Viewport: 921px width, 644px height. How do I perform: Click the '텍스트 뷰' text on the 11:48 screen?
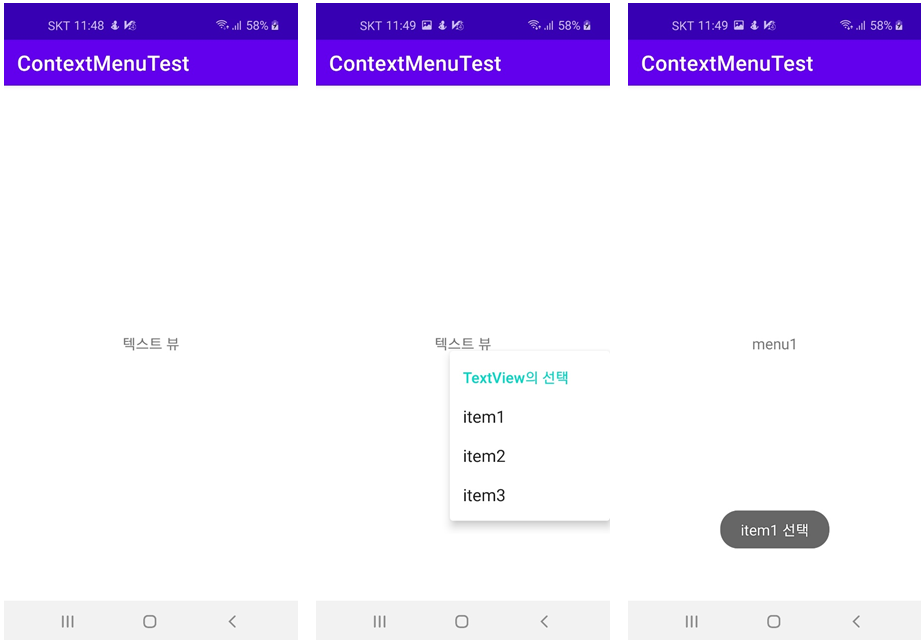pos(151,344)
